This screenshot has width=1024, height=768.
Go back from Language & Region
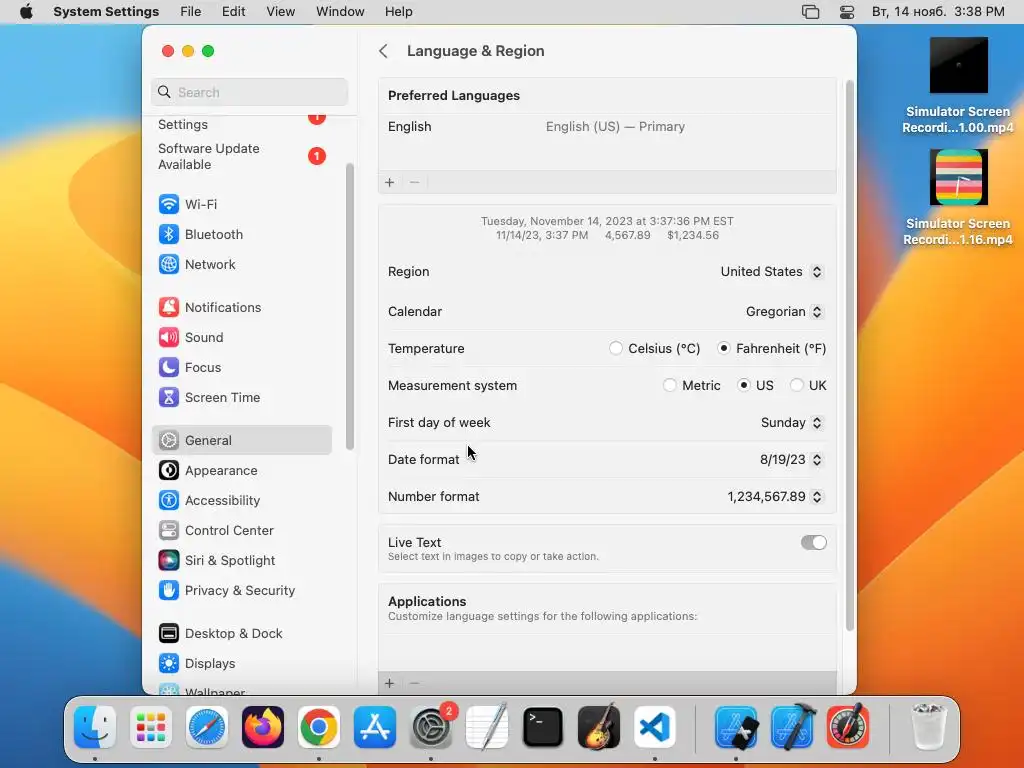(383, 51)
